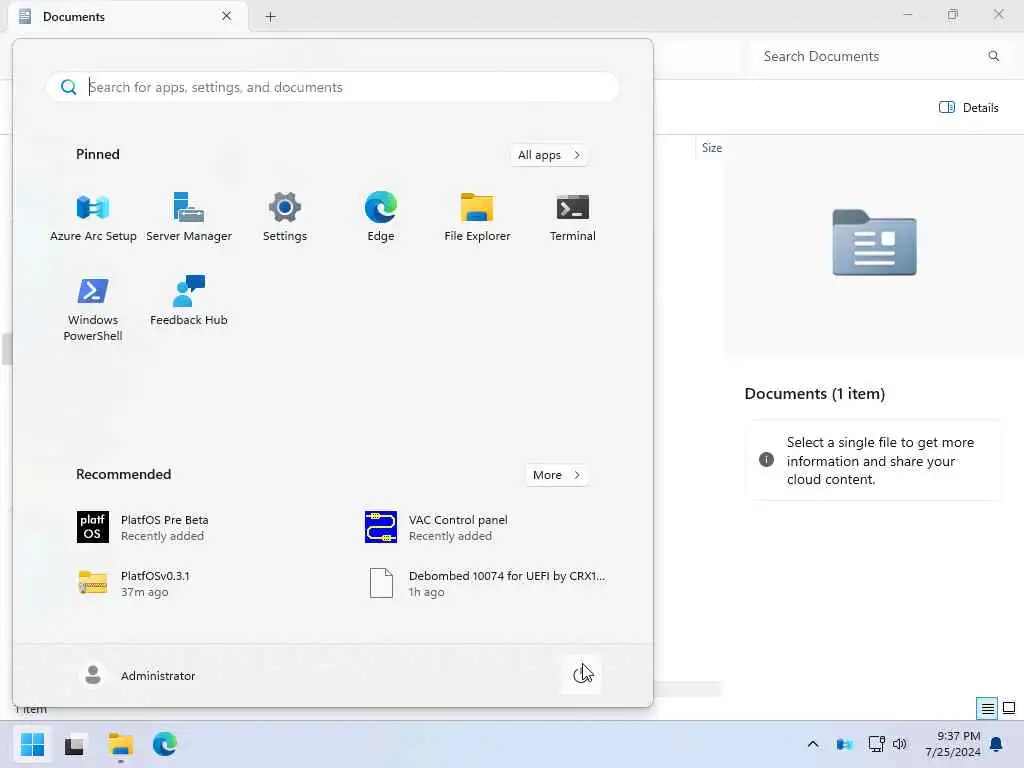The height and width of the screenshot is (768, 1024).
Task: Open network status tray icon
Action: click(x=876, y=744)
